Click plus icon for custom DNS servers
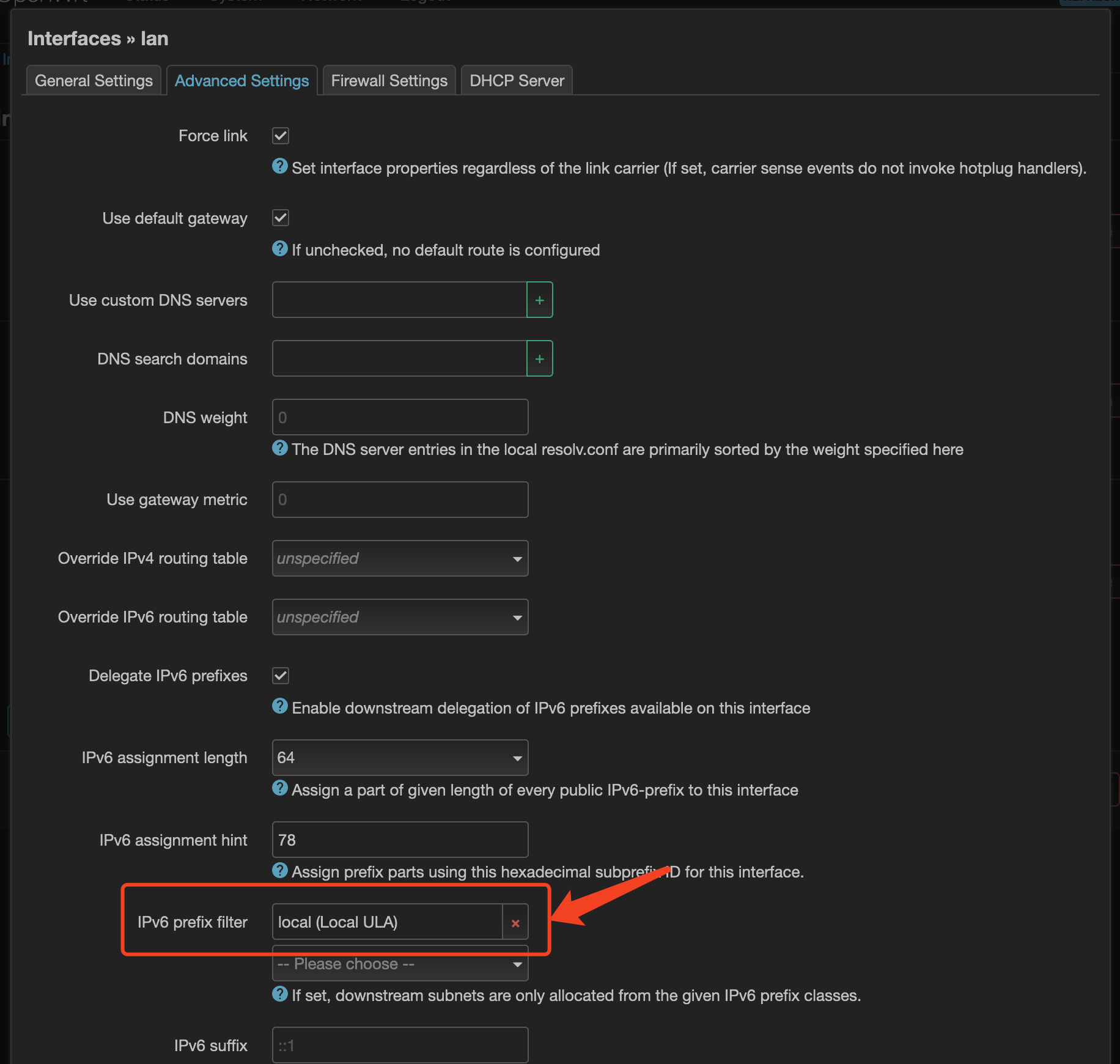The image size is (1120, 1064). (539, 300)
